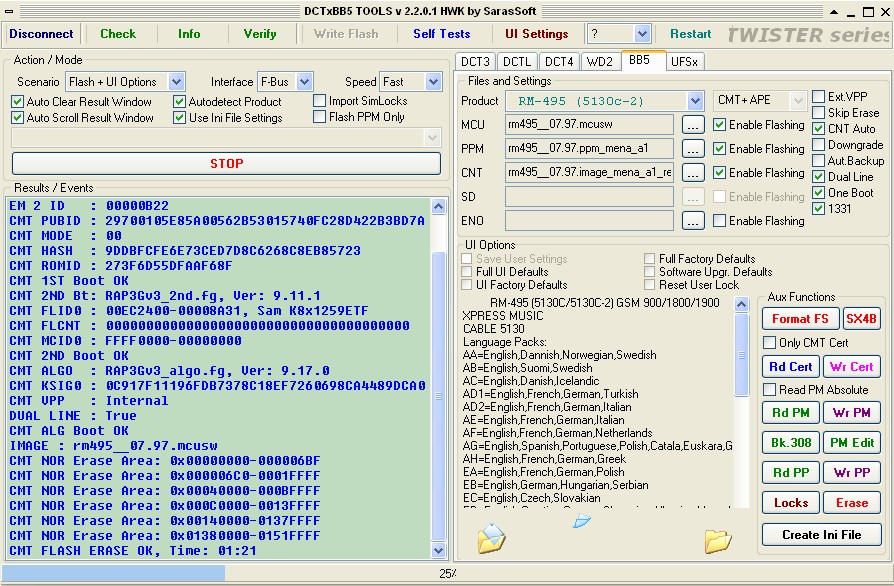Click Create Ini File button

[x=822, y=535]
